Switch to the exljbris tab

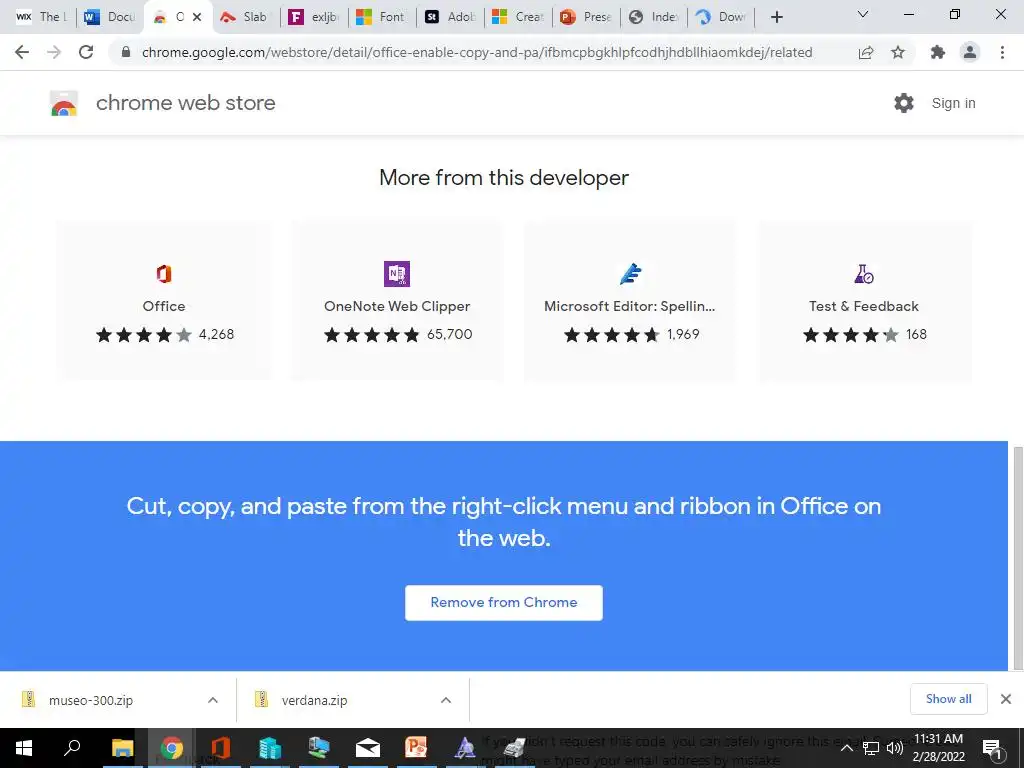(315, 17)
